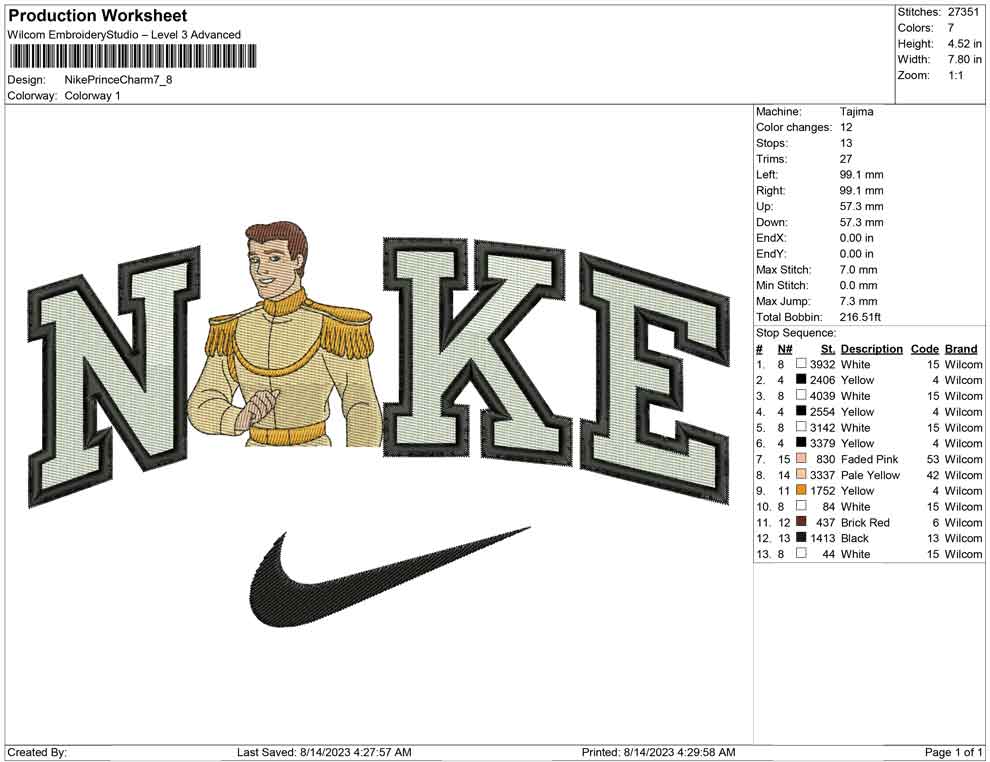
Task: Select the Brick Red color swatch
Action: pos(801,522)
